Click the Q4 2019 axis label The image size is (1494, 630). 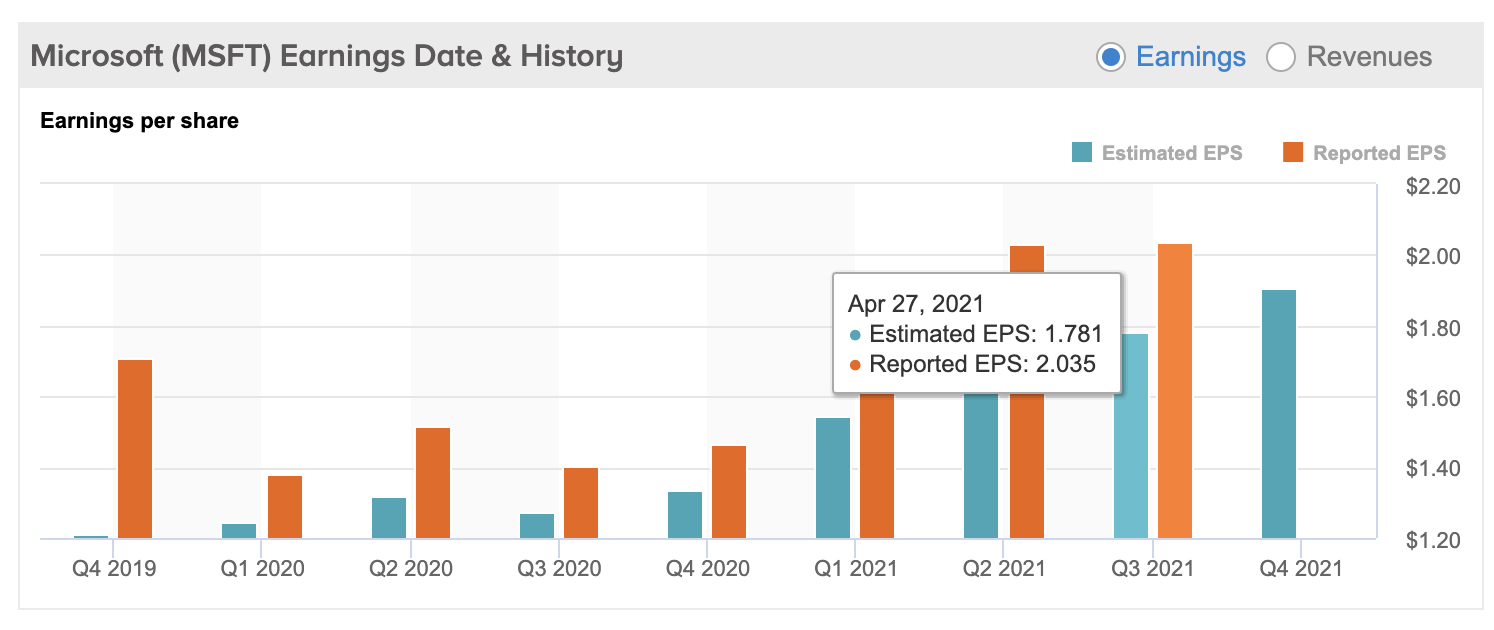113,569
